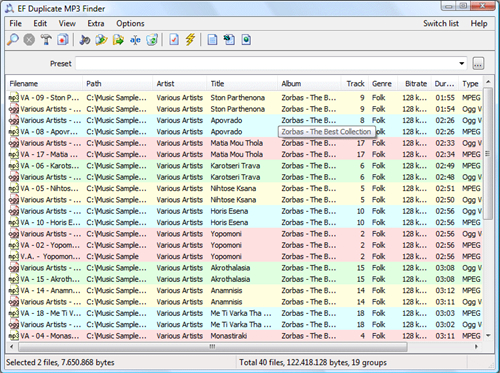This screenshot has width=500, height=373.
Task: Click the web globe document icon
Action: (x=246, y=40)
